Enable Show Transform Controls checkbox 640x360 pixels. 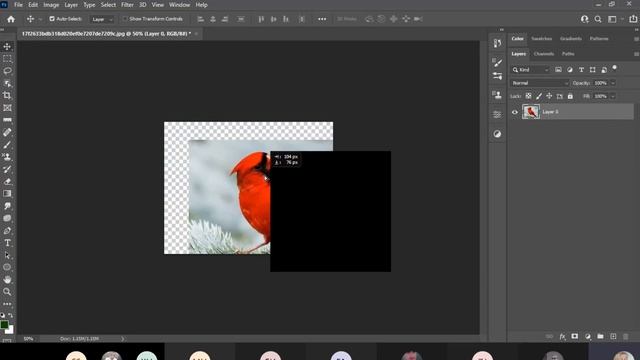125,19
